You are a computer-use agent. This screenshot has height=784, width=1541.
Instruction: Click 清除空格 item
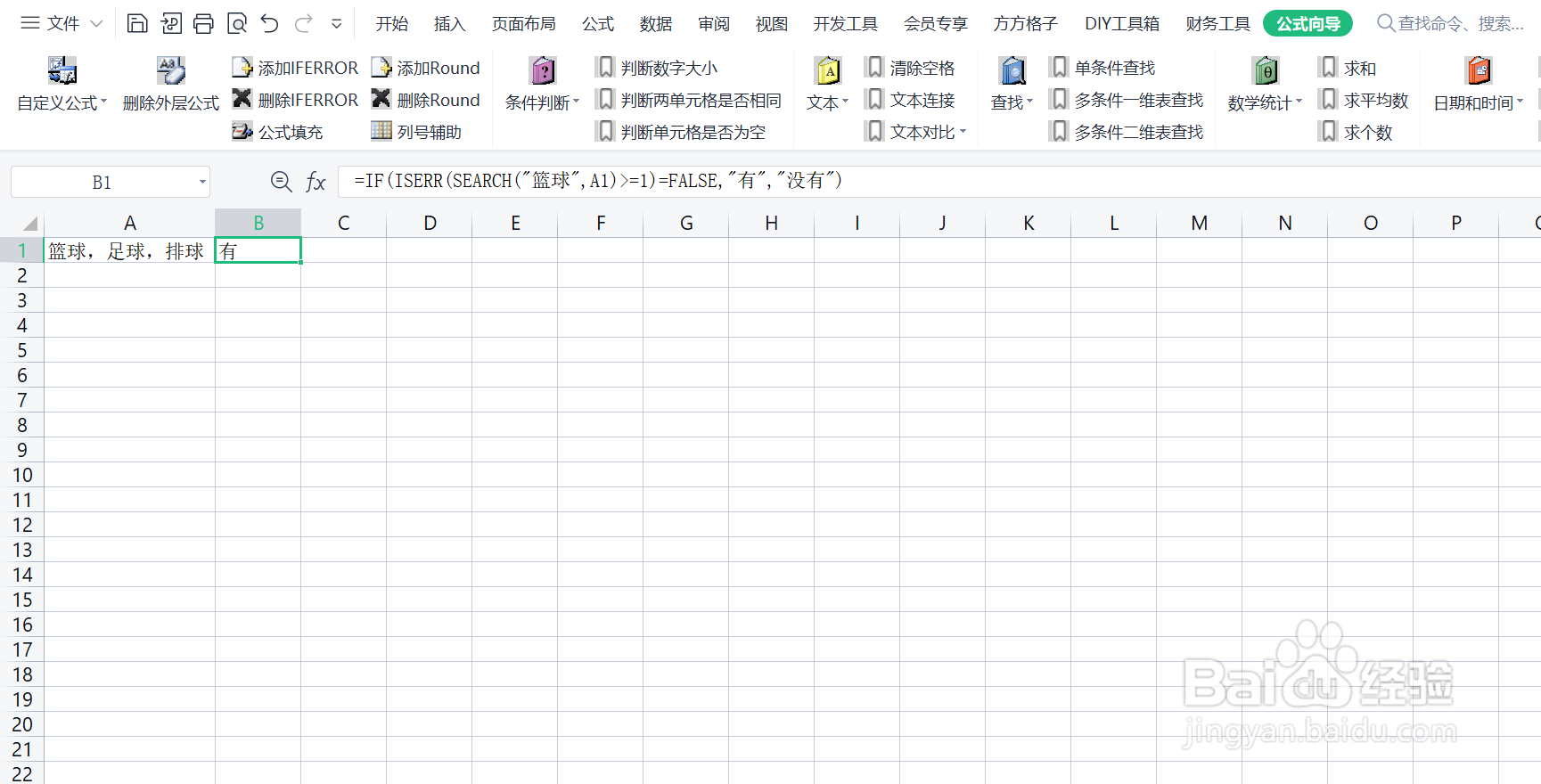[910, 68]
